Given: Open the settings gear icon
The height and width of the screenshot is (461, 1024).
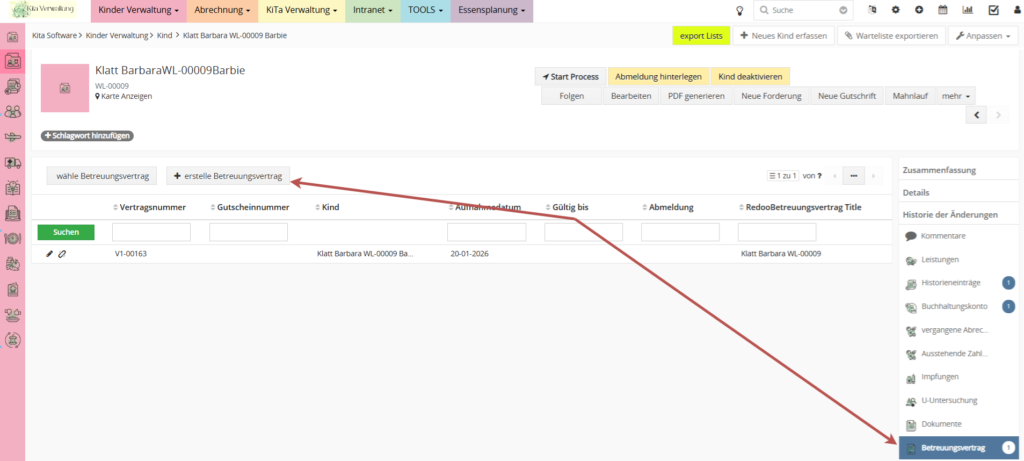Looking at the screenshot, I should click(x=894, y=10).
